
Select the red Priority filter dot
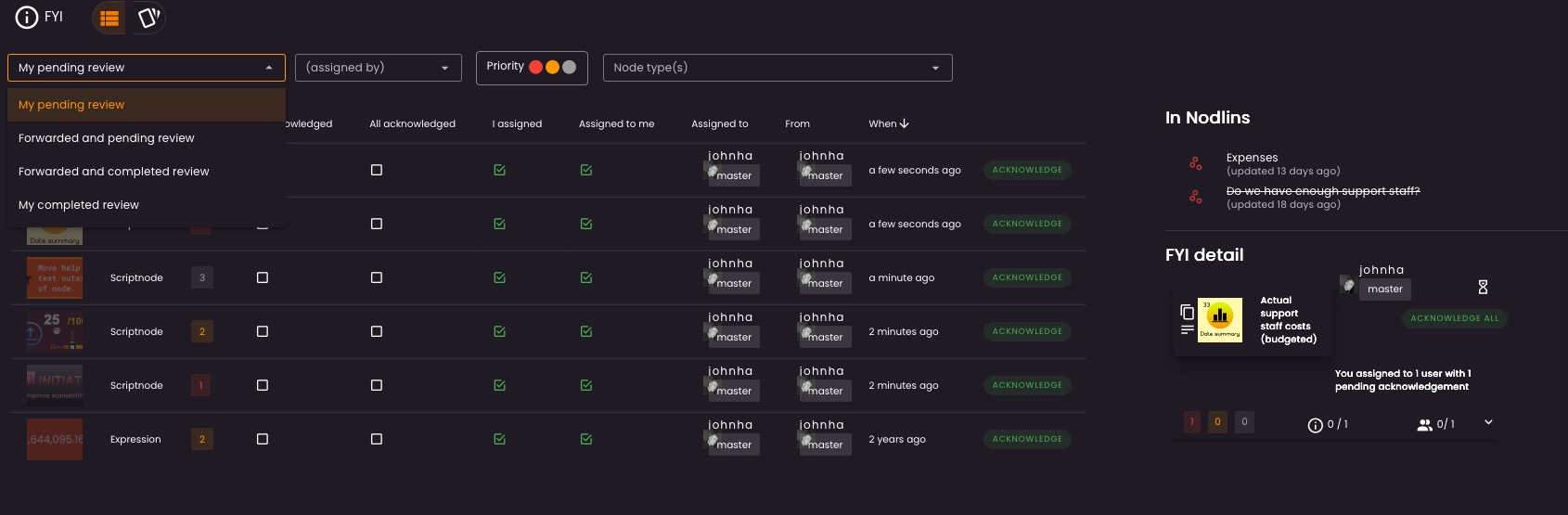point(535,67)
